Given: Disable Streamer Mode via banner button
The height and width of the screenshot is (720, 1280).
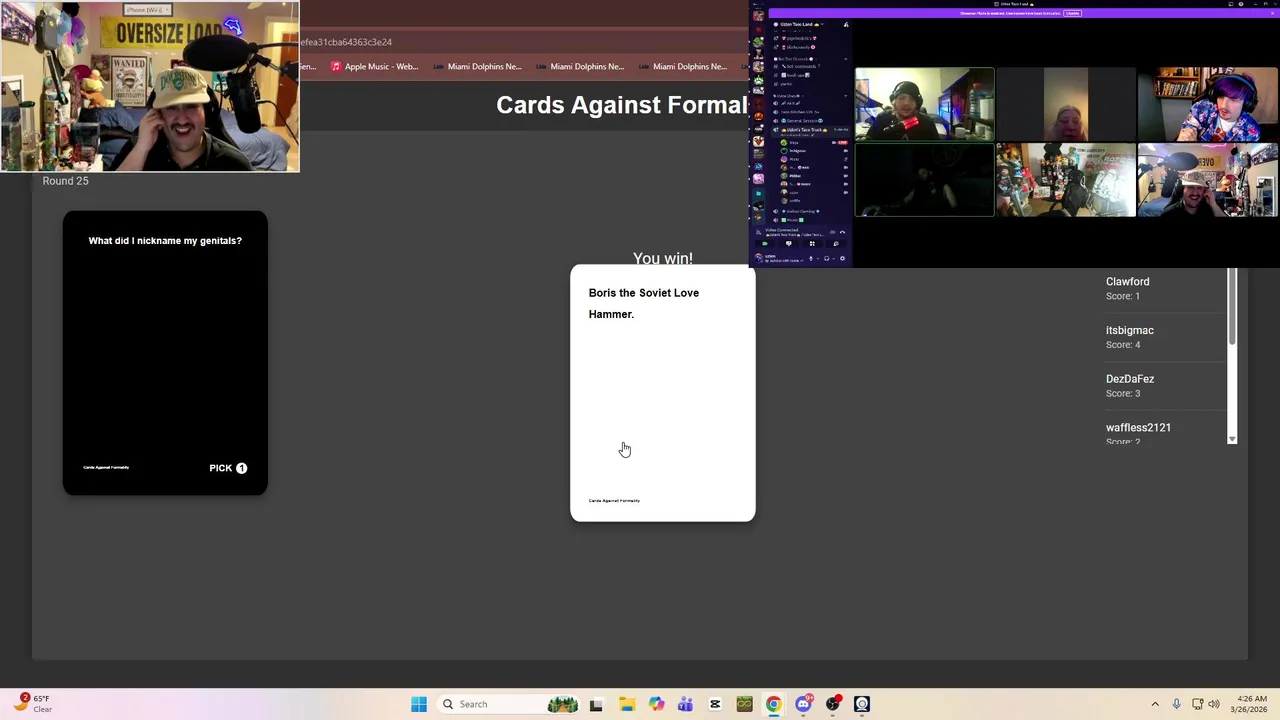Looking at the screenshot, I should (x=1072, y=13).
